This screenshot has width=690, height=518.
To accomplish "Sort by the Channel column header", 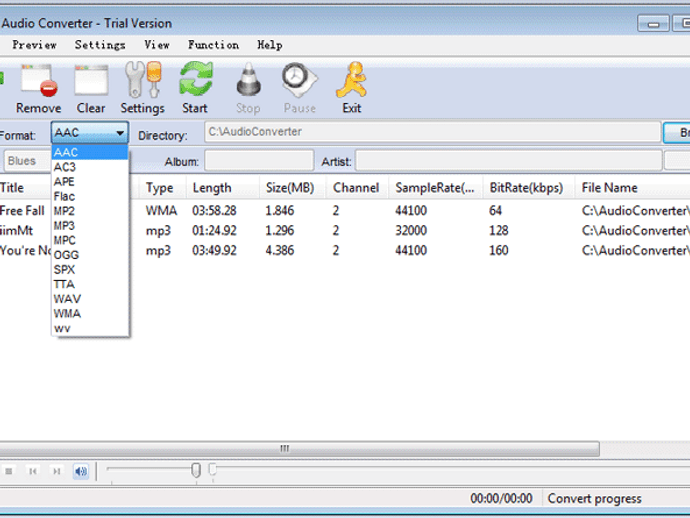I will (x=357, y=188).
